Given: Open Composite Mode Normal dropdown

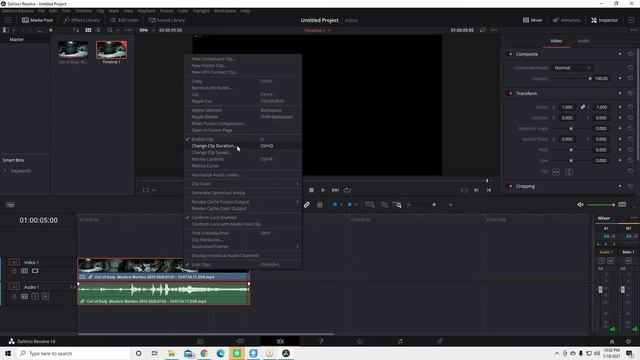Looking at the screenshot, I should point(571,68).
